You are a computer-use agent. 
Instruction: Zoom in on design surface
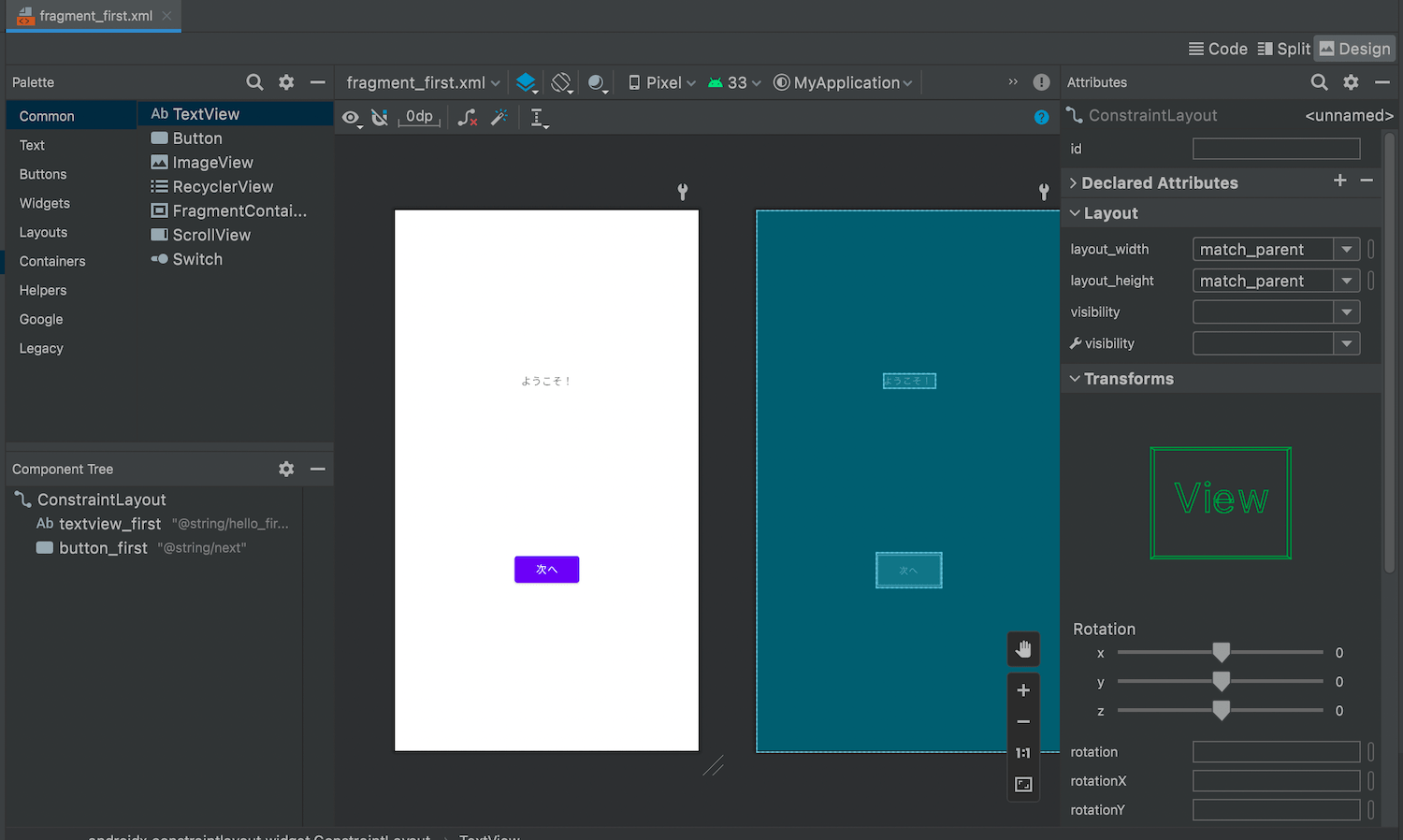[x=1023, y=690]
